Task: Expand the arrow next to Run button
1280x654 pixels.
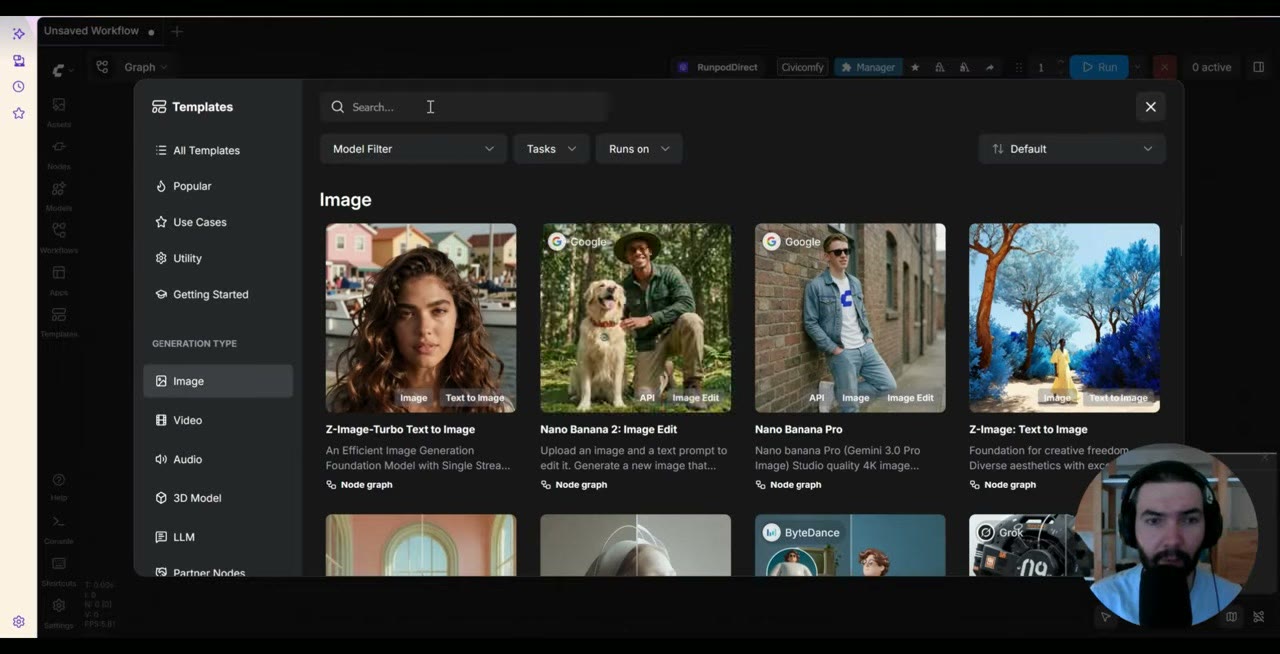Action: (1137, 67)
